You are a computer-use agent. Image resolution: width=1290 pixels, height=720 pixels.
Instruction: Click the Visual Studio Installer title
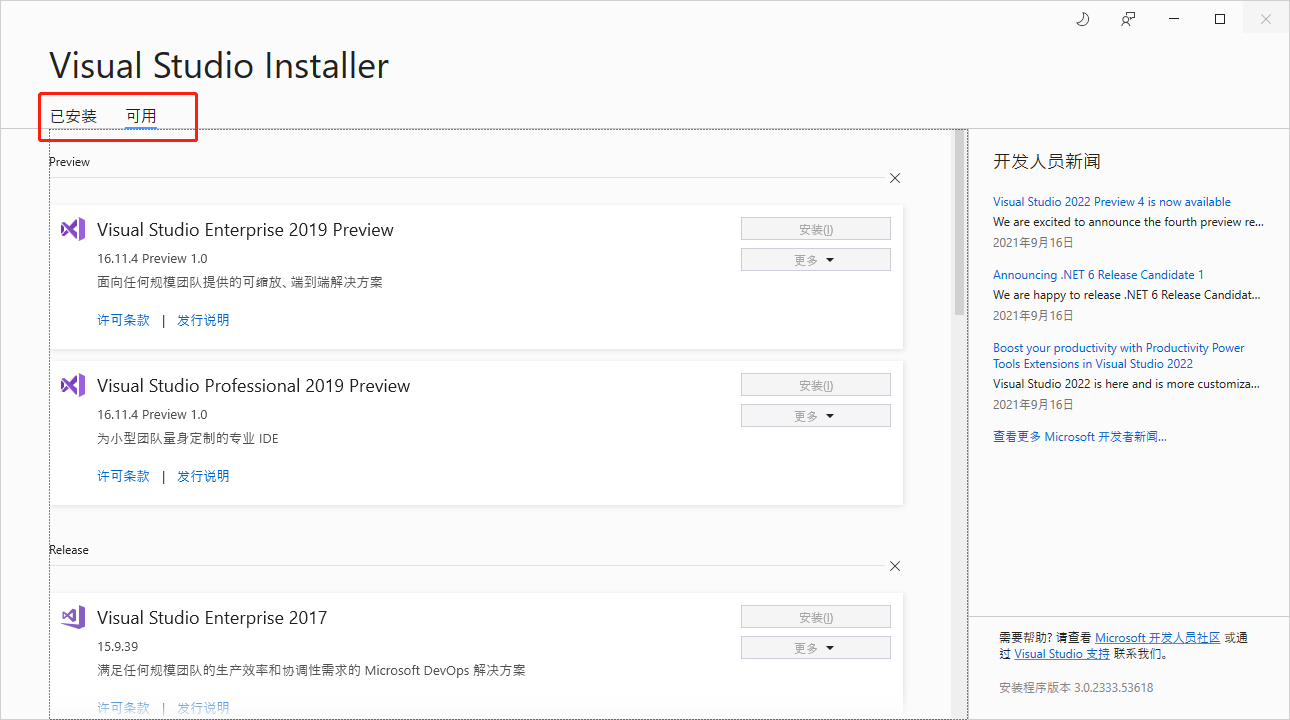point(219,66)
